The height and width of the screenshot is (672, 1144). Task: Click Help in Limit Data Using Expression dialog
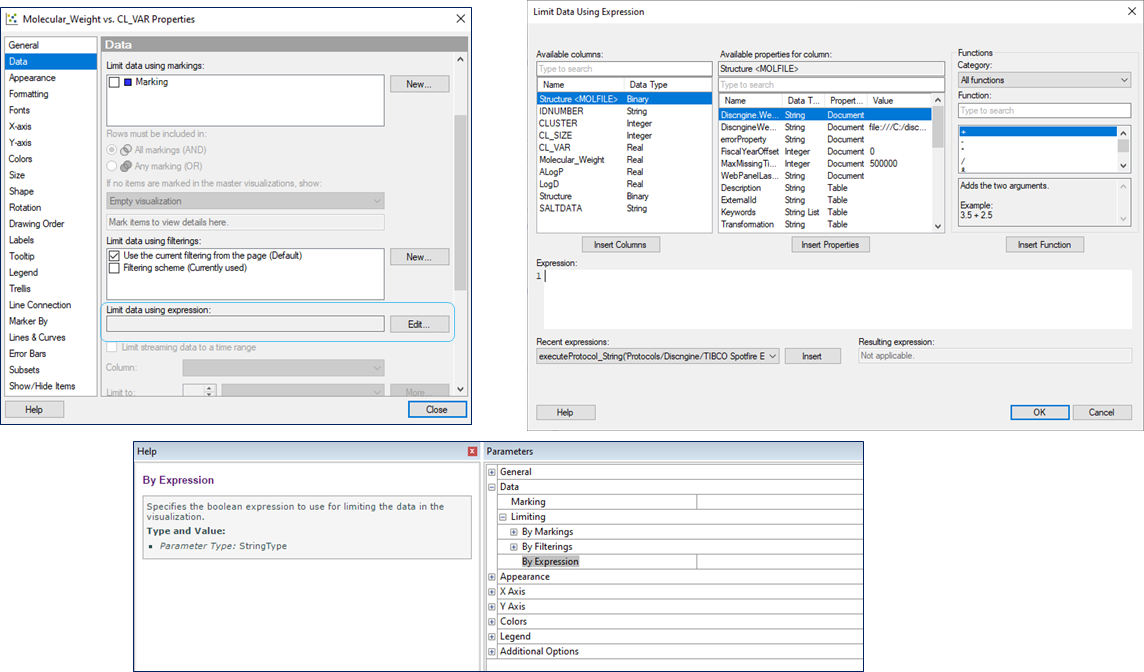[565, 412]
